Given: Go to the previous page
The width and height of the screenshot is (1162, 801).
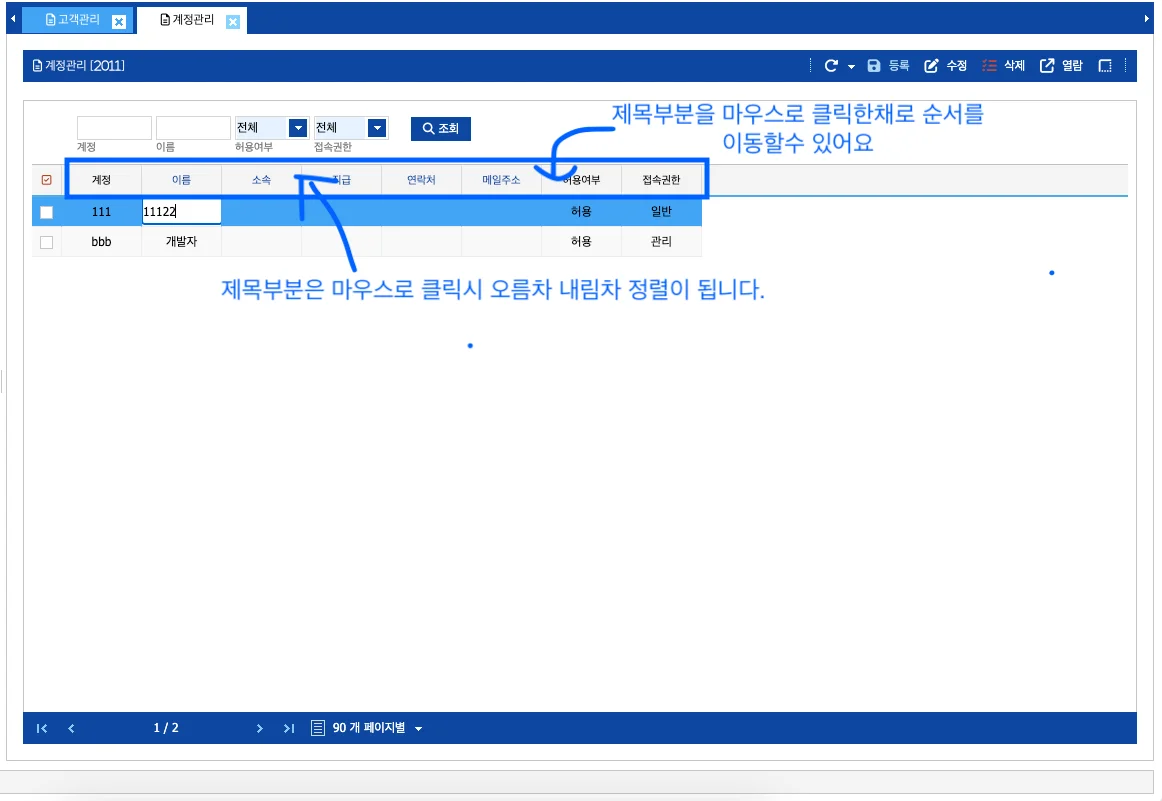Looking at the screenshot, I should point(71,728).
